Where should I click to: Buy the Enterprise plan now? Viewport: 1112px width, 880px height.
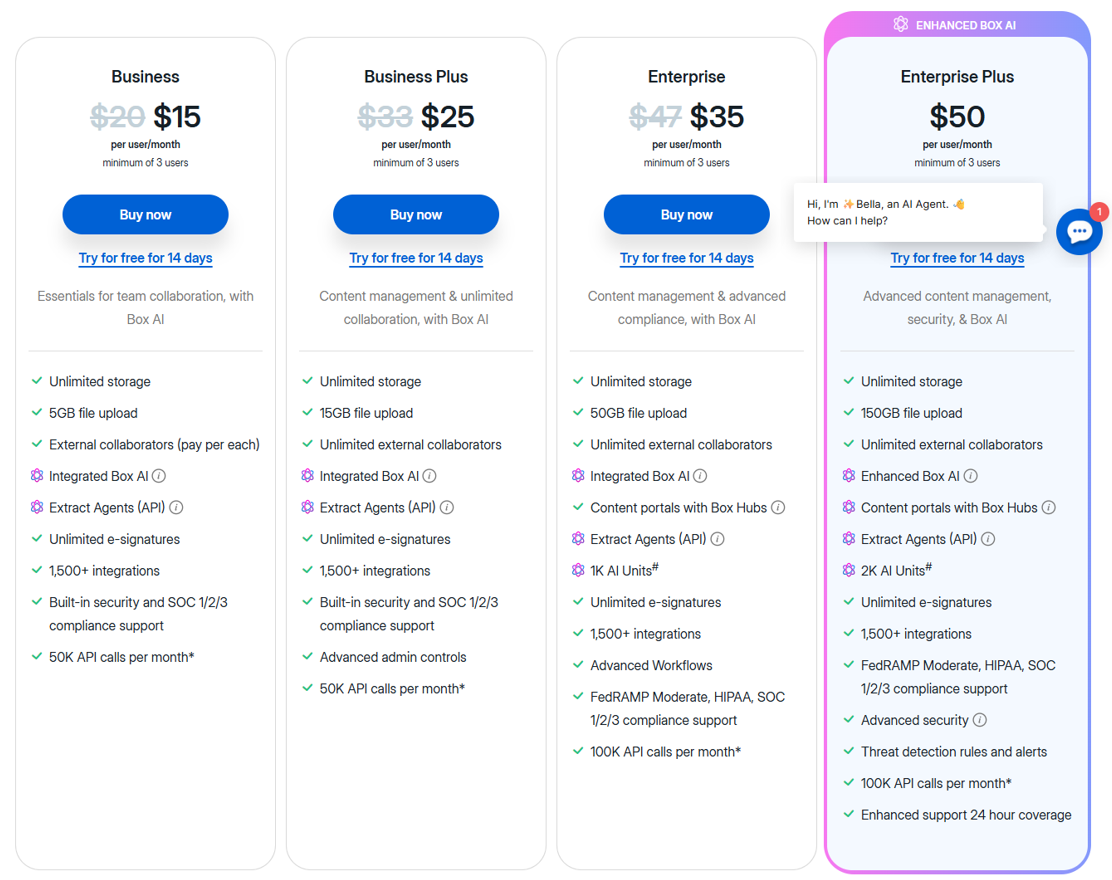click(686, 215)
